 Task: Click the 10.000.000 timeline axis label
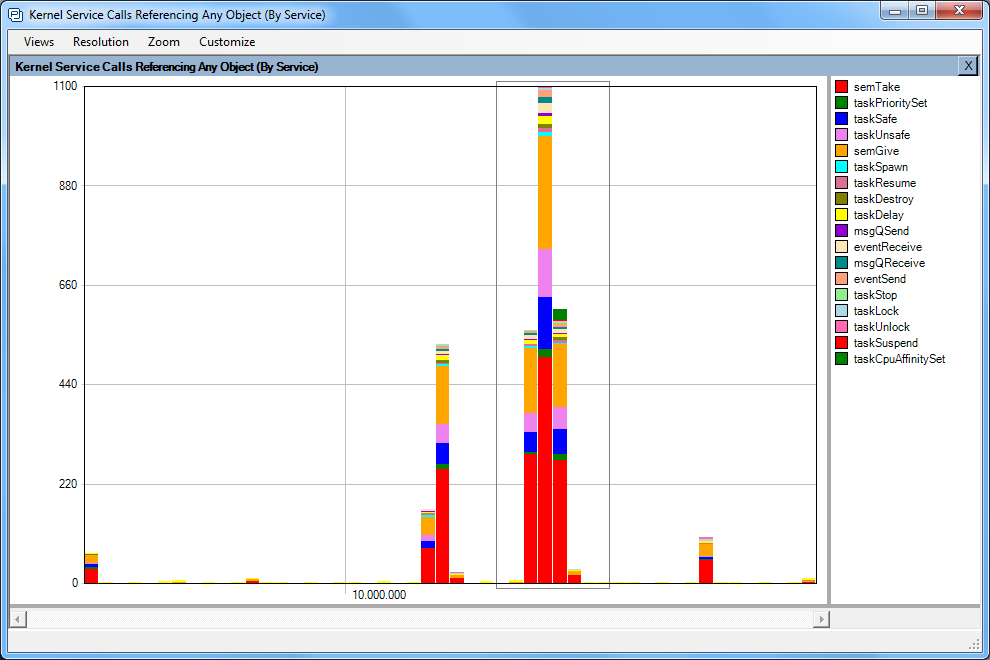point(379,595)
